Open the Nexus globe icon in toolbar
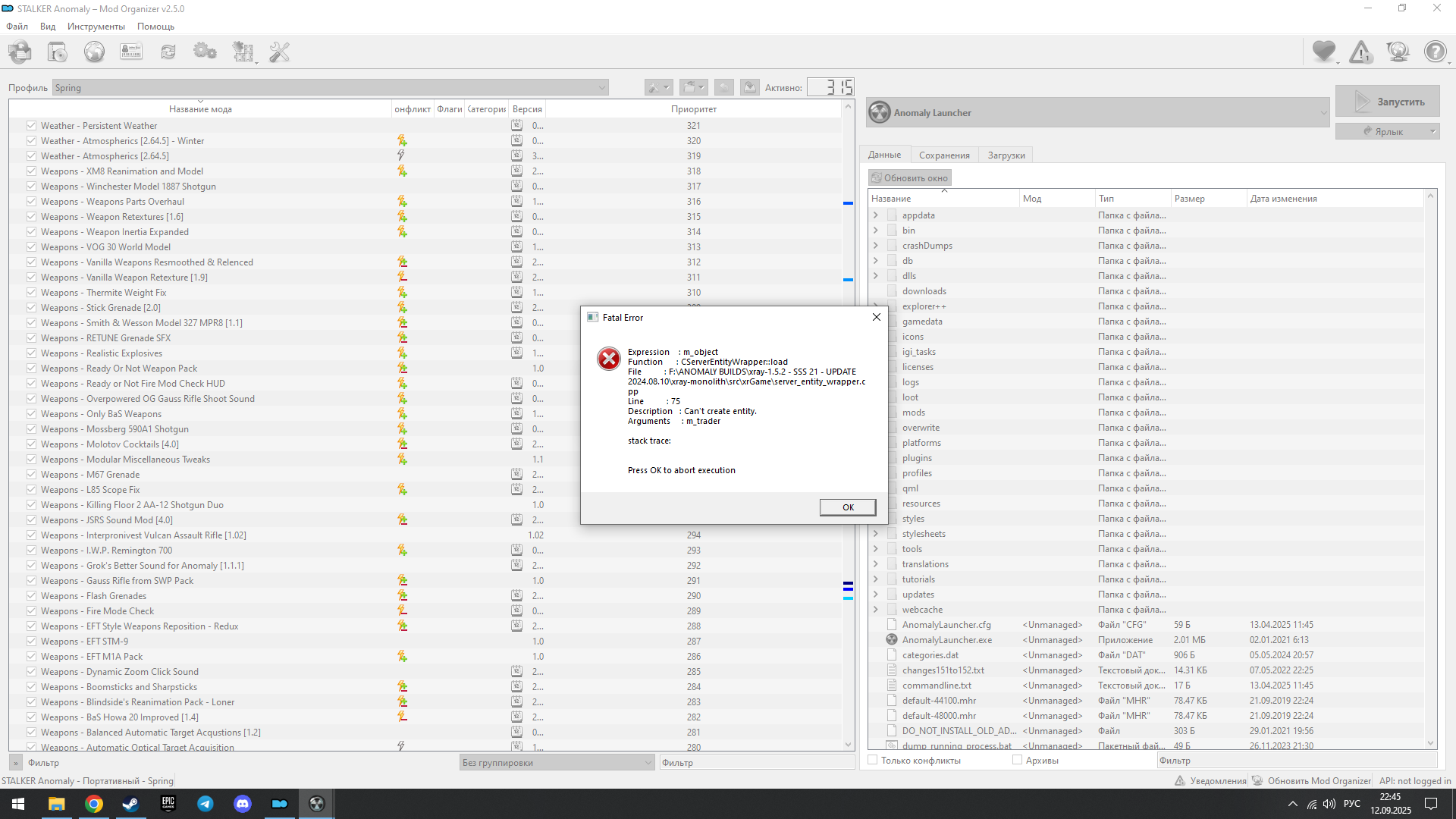1456x819 pixels. [x=94, y=52]
